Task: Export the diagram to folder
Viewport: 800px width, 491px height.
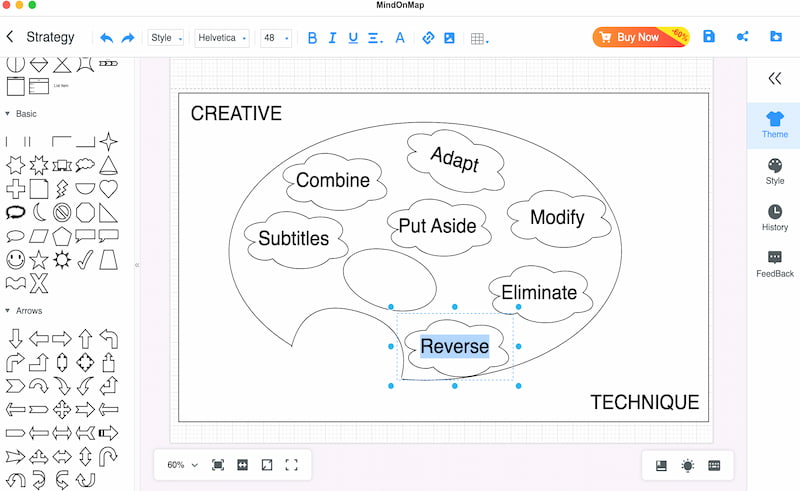Action: click(776, 36)
